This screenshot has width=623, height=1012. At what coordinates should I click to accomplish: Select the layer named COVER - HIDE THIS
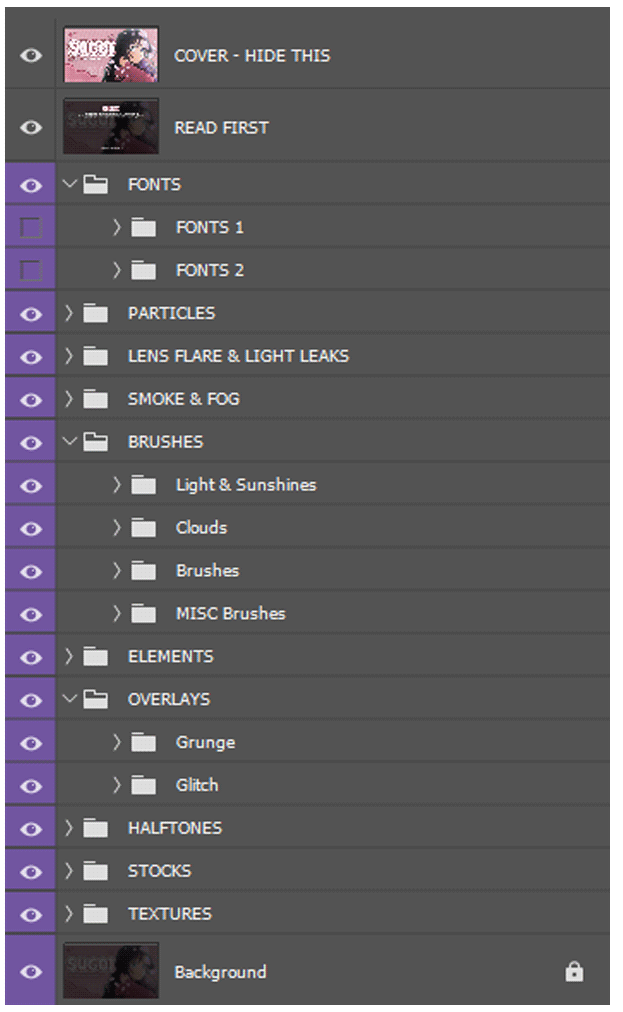252,56
